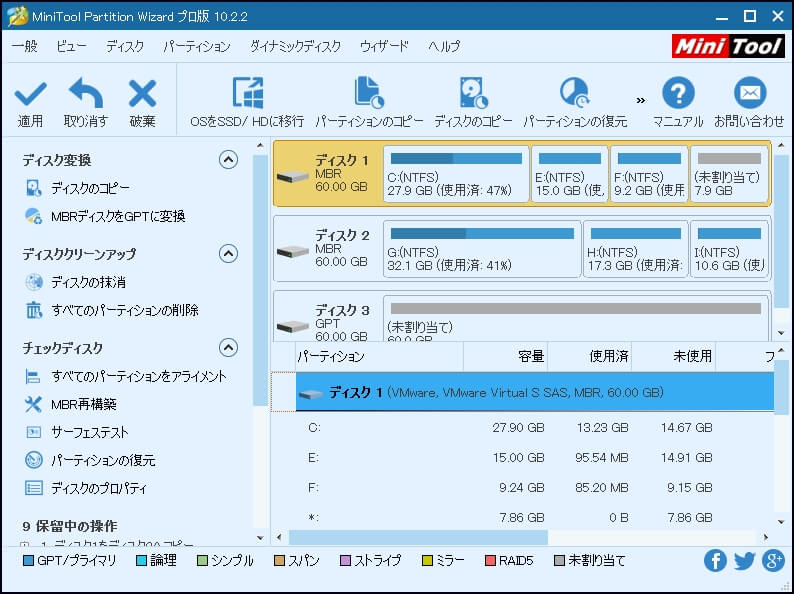794x594 pixels.
Task: Launch ディスクのコピー toolbar icon
Action: click(473, 92)
